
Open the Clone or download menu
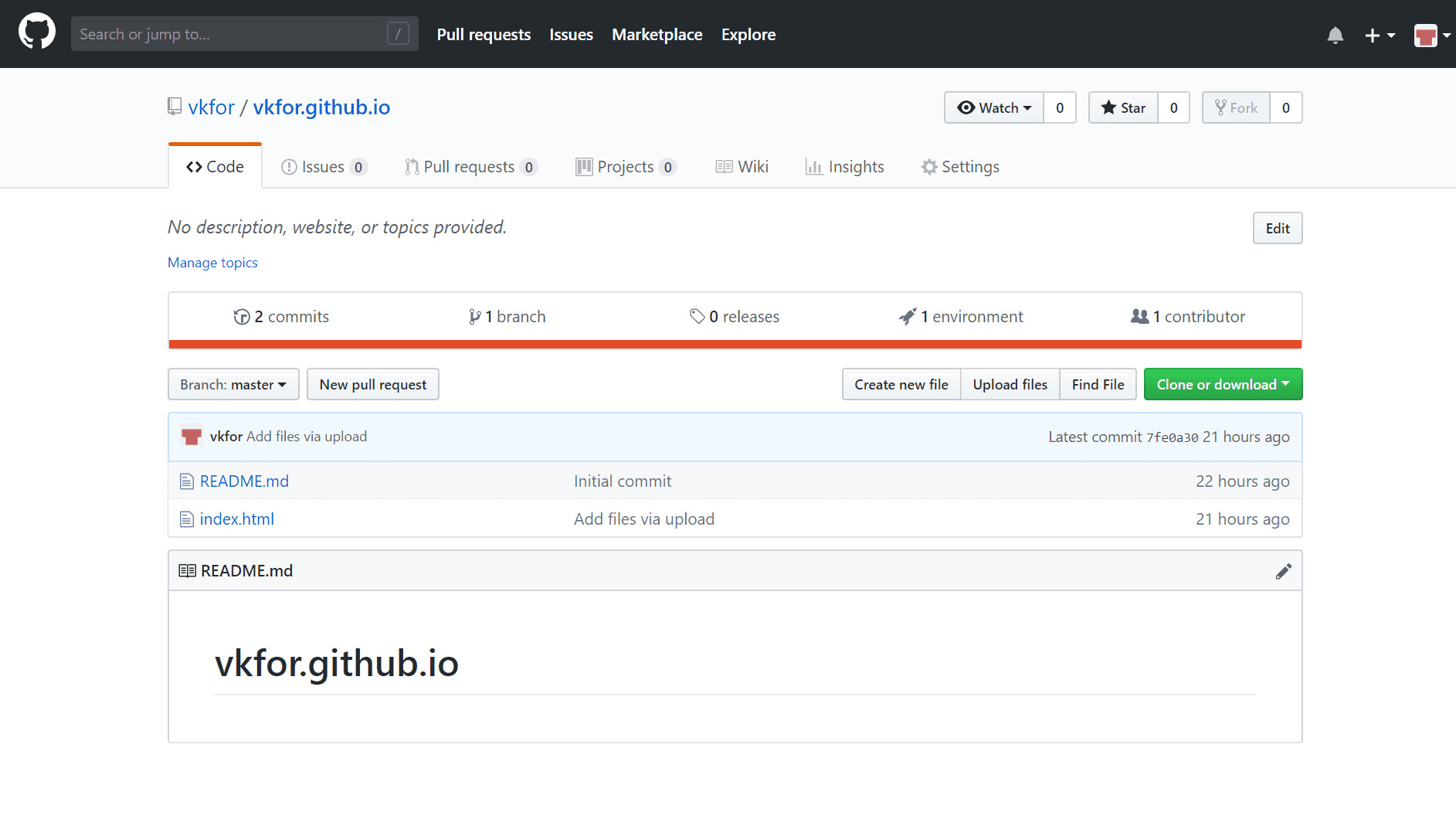[1222, 384]
